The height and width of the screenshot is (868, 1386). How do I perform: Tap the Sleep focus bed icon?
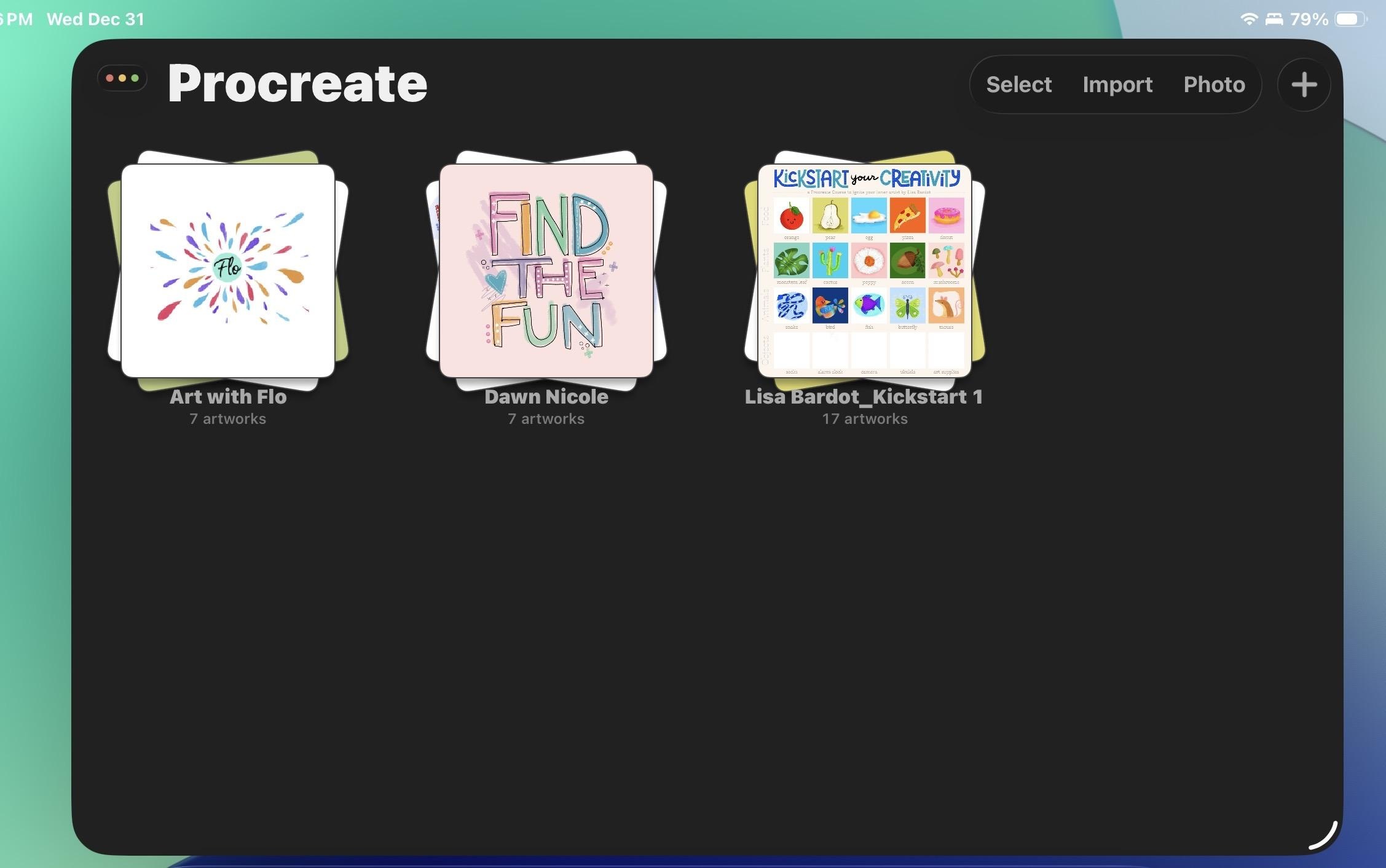click(x=1274, y=19)
